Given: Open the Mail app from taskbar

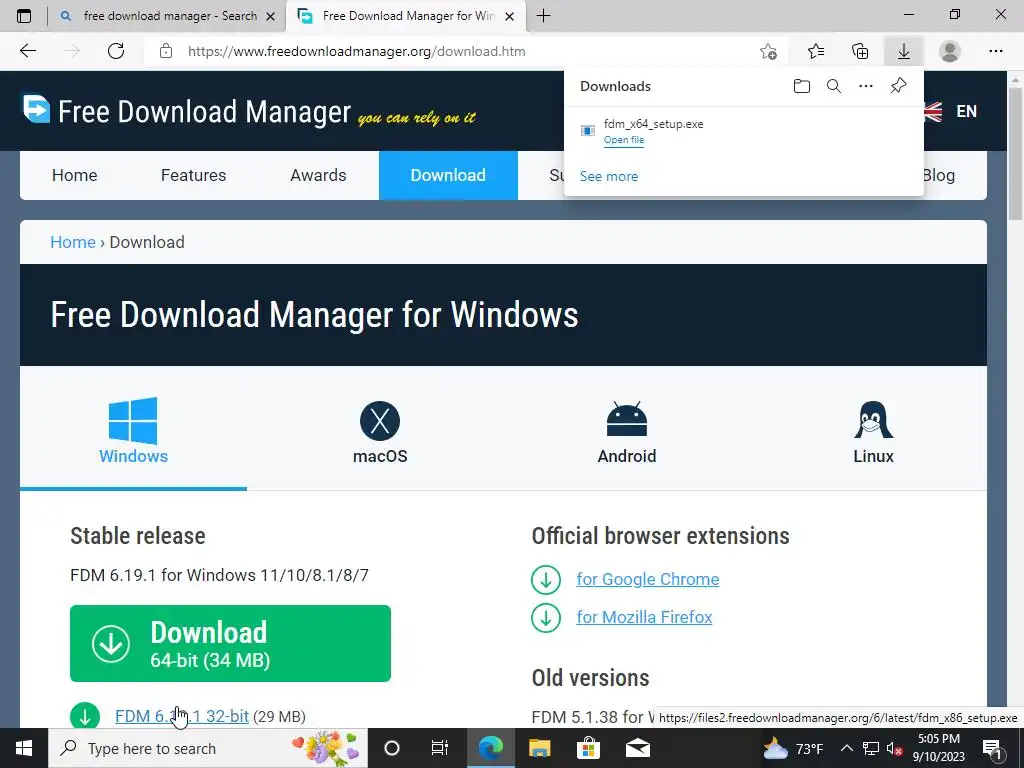Looking at the screenshot, I should tap(637, 748).
